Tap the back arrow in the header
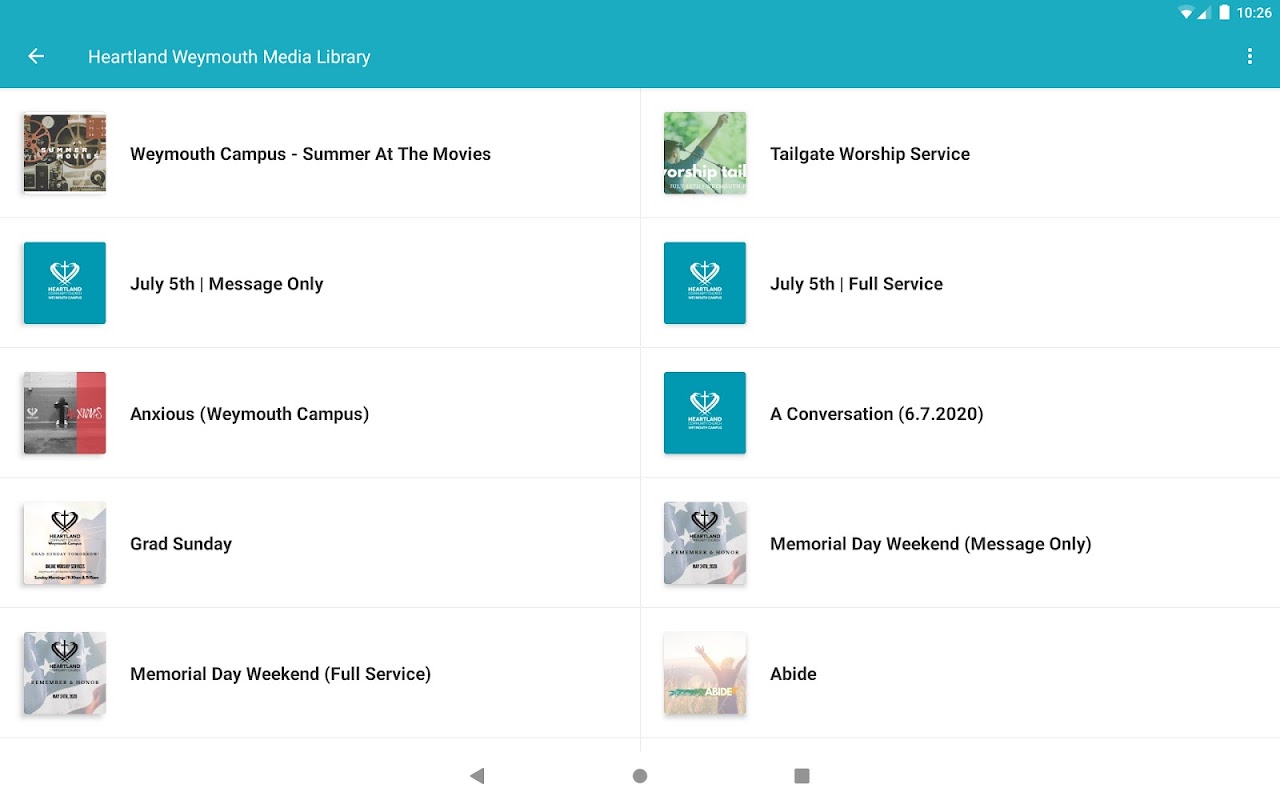 36,57
